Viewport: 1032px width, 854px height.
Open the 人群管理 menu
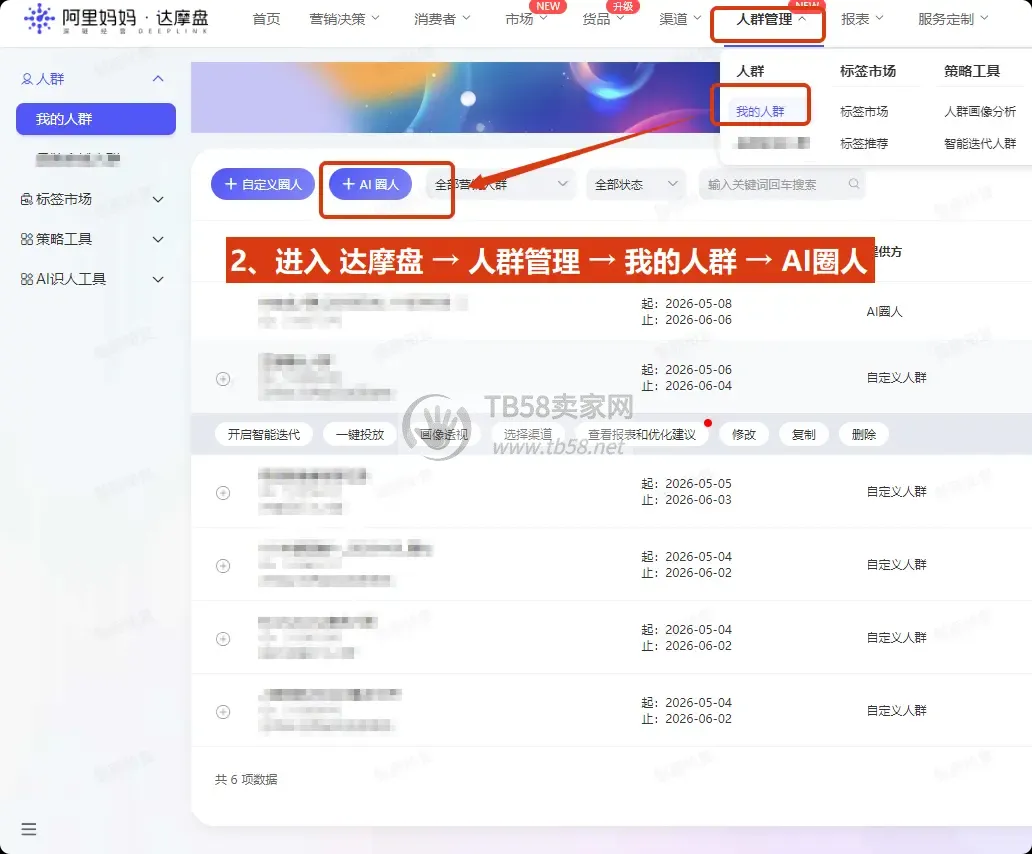pyautogui.click(x=771, y=19)
